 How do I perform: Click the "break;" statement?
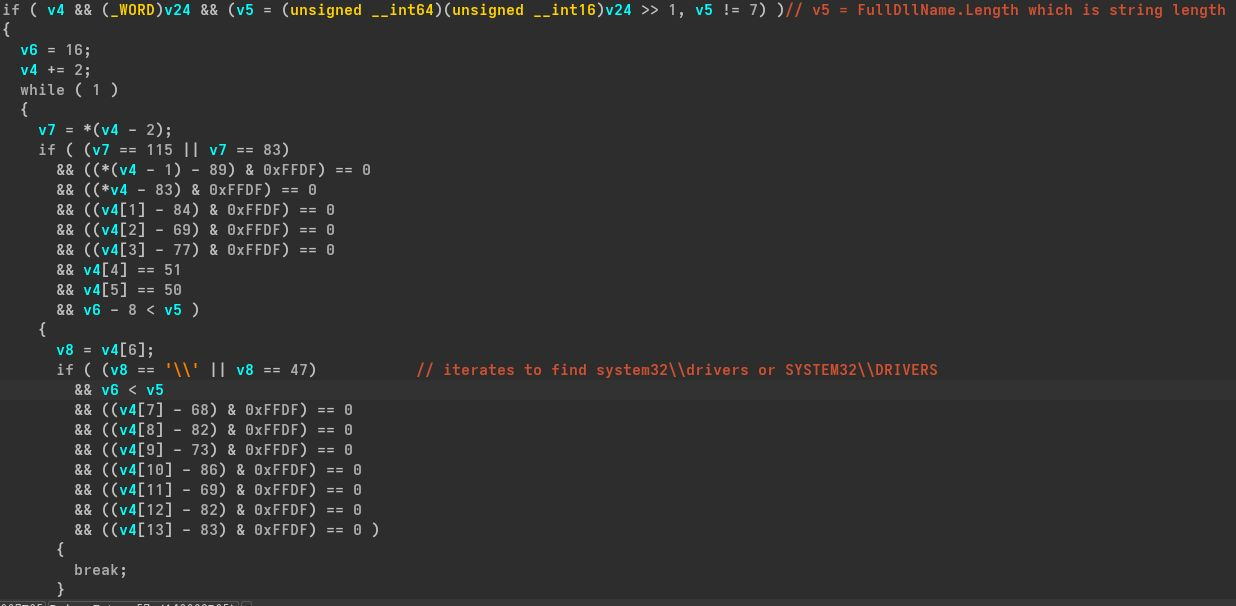101,570
